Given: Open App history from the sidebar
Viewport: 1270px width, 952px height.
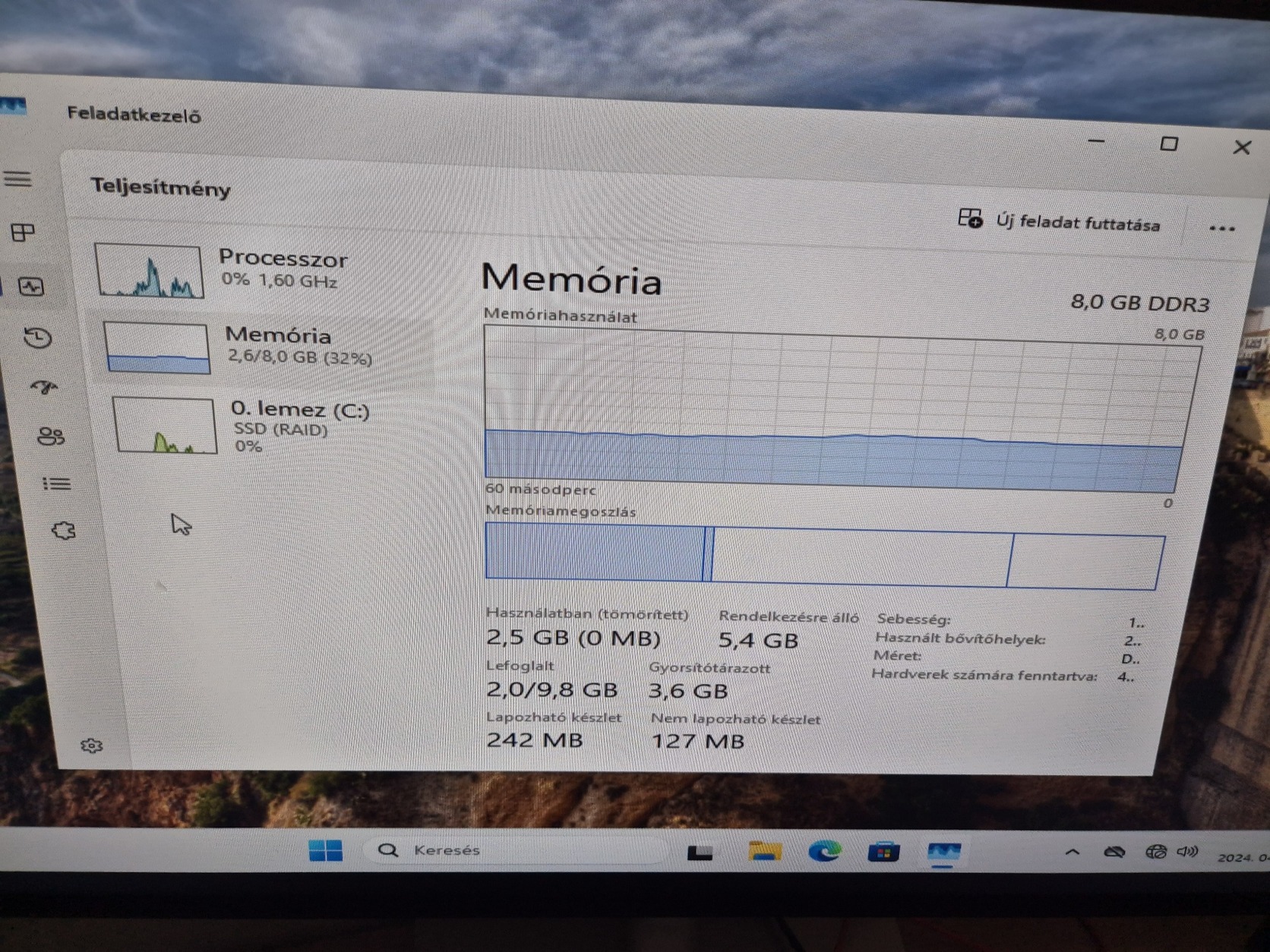Looking at the screenshot, I should (x=38, y=338).
